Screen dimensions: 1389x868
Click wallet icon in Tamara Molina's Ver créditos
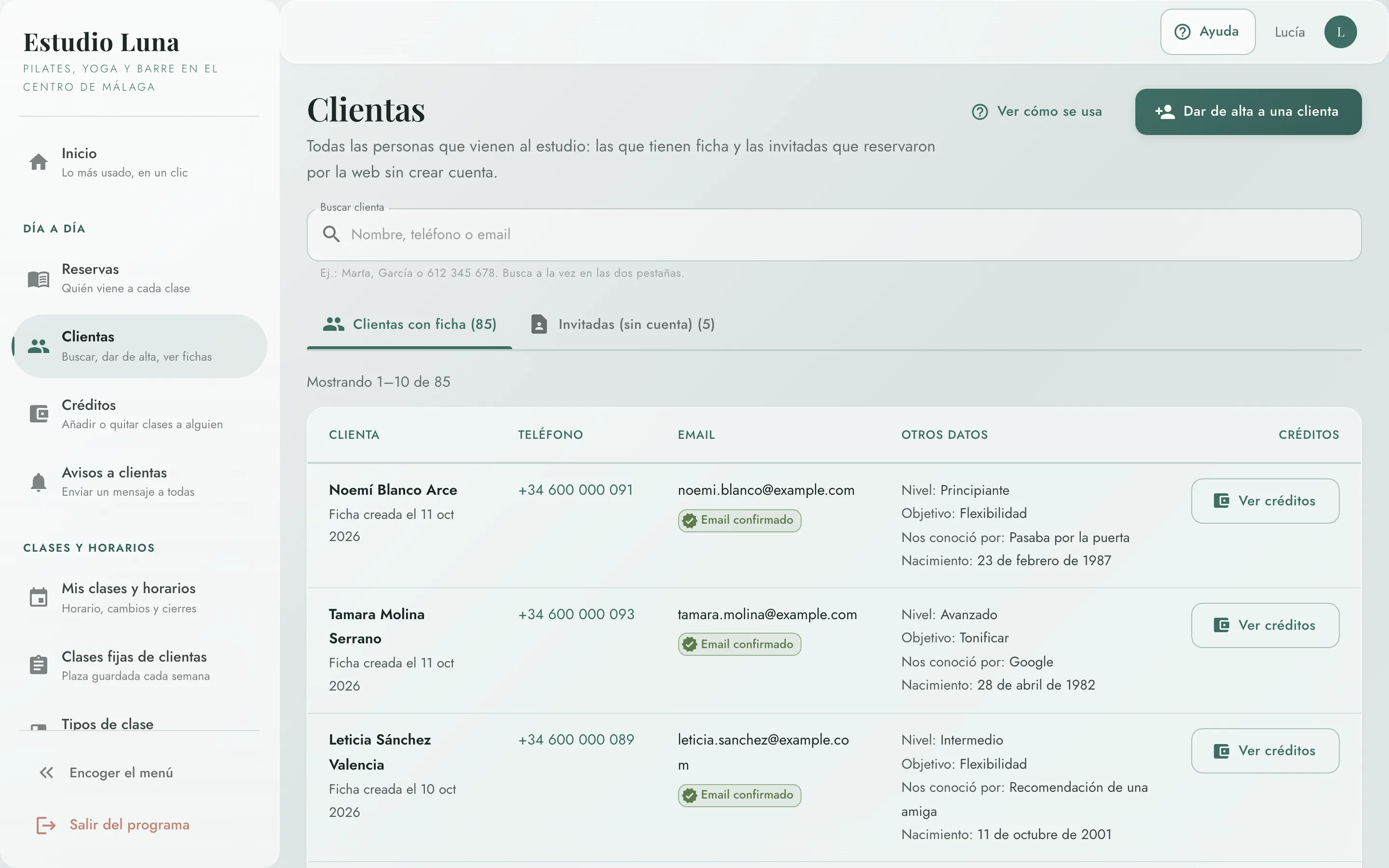point(1221,625)
